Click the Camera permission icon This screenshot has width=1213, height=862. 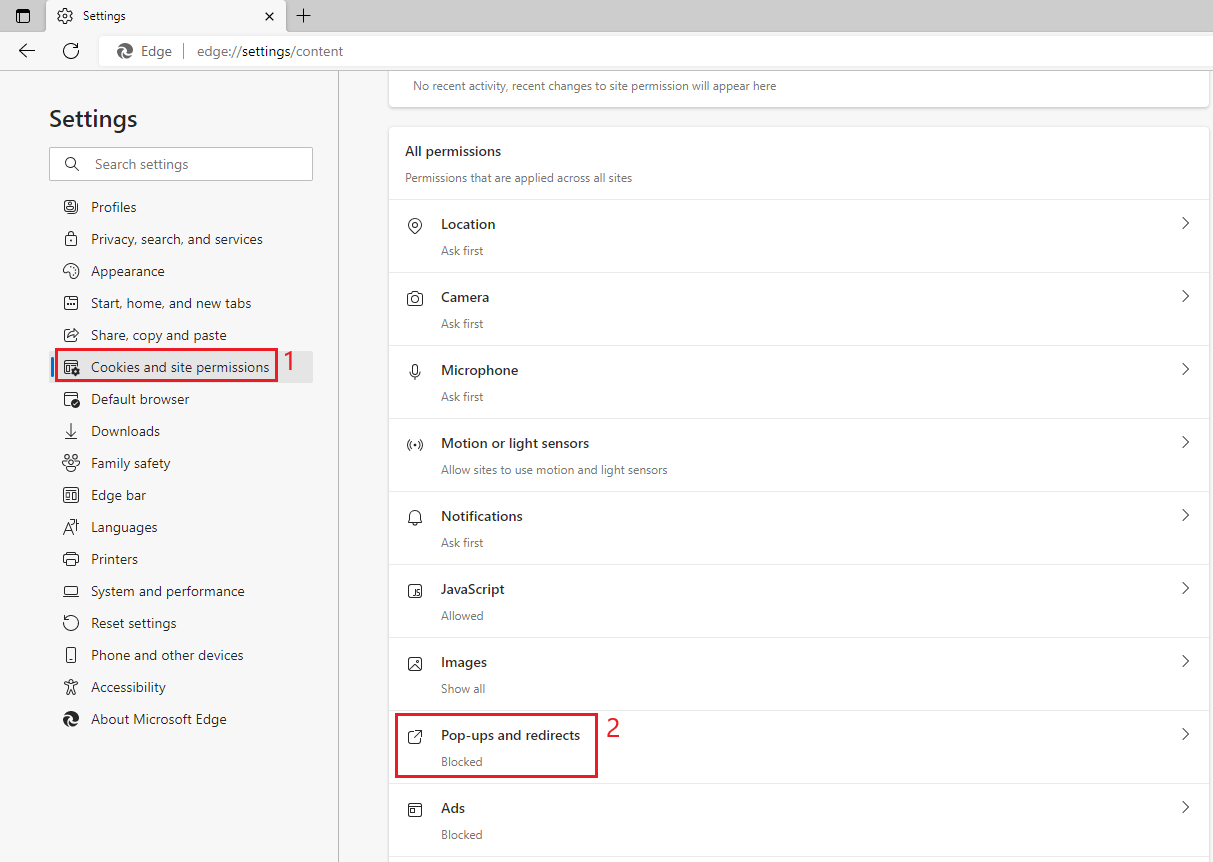point(415,299)
